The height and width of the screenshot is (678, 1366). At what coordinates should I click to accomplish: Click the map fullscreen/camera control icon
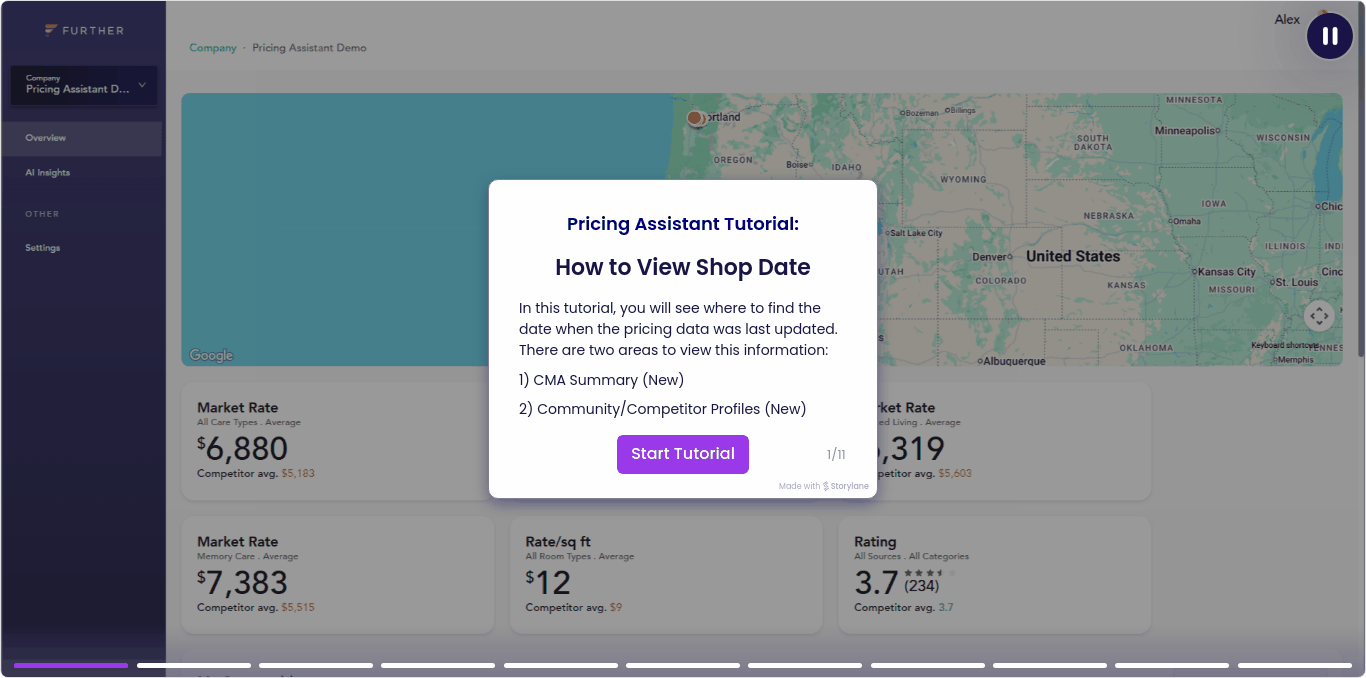(1319, 316)
